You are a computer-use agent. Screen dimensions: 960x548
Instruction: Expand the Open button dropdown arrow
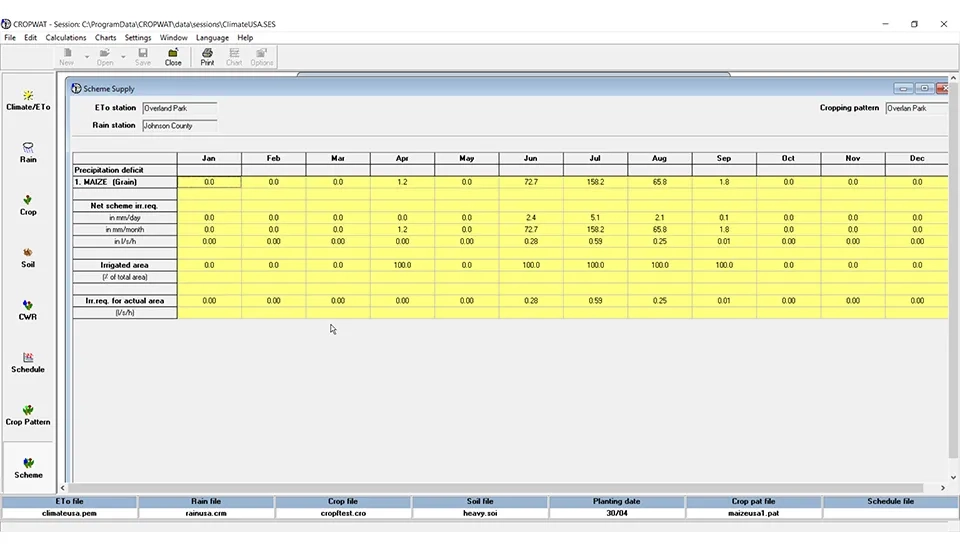click(x=123, y=57)
